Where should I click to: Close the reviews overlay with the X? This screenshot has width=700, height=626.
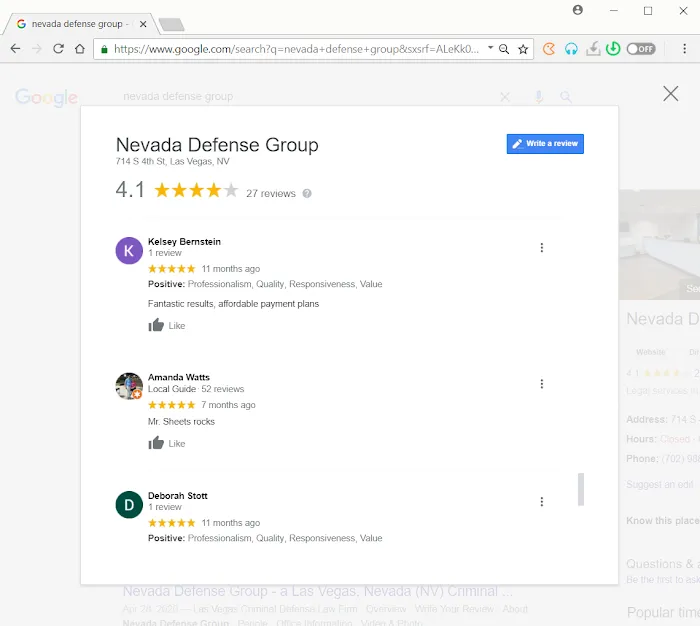tap(671, 94)
